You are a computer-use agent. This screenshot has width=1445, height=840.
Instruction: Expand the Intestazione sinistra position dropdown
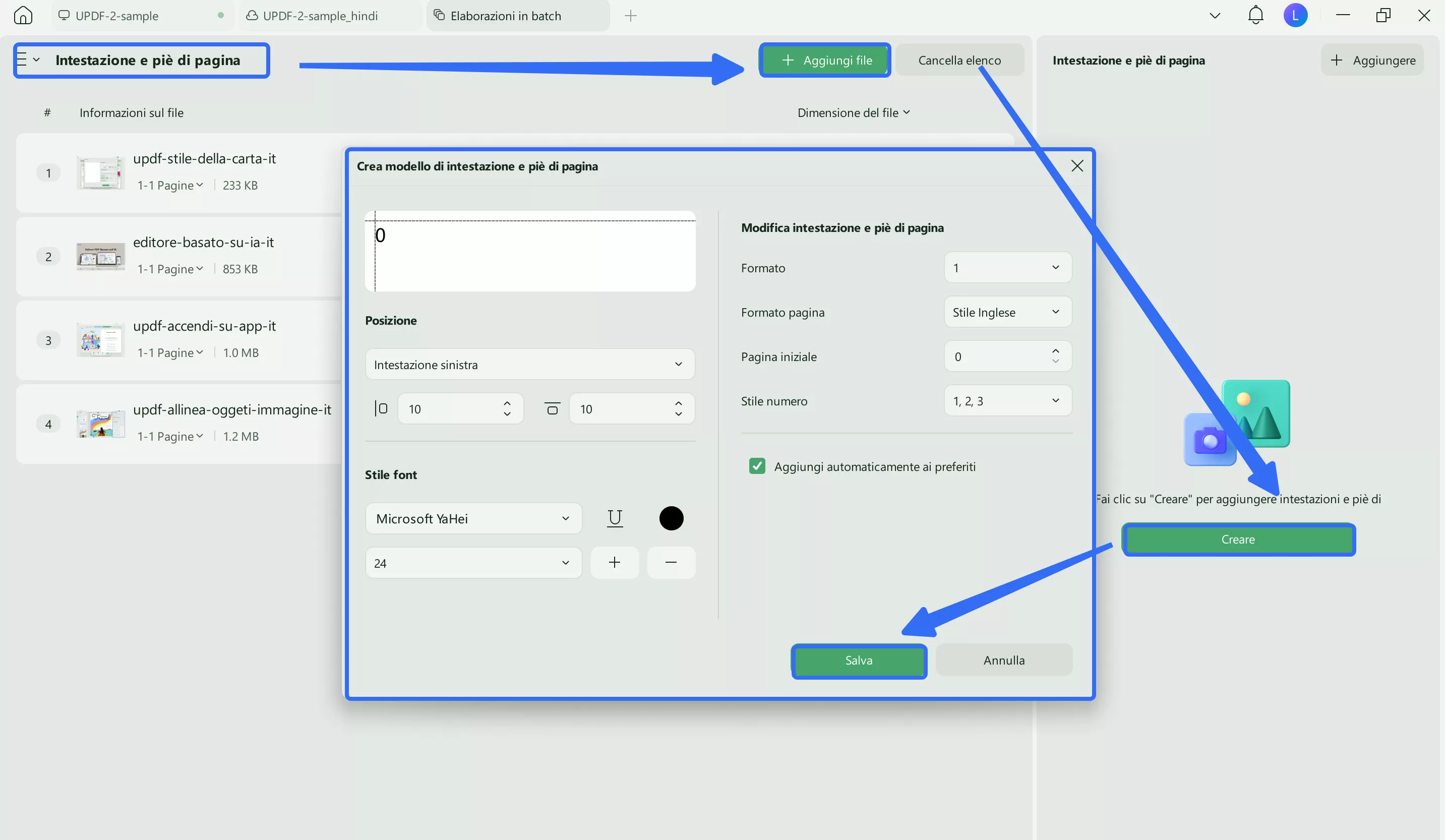(530, 365)
